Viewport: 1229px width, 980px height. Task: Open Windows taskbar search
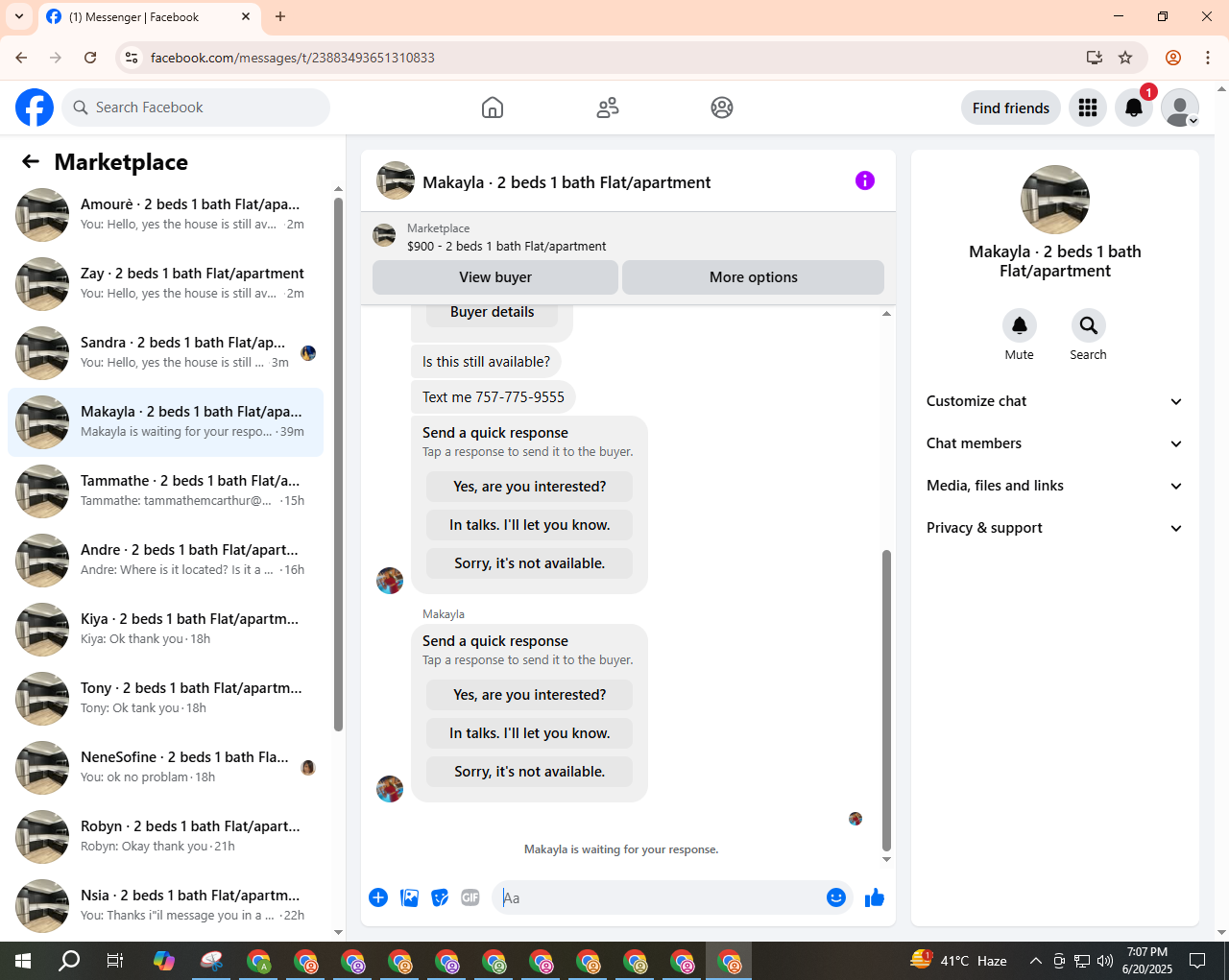69,961
